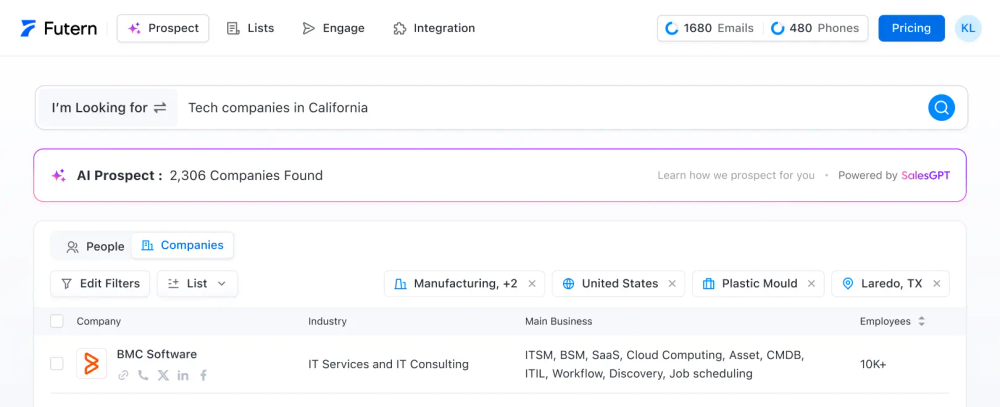Open the Manufacturing, +2 filter chip
Image resolution: width=1000 pixels, height=407 pixels.
coord(456,284)
